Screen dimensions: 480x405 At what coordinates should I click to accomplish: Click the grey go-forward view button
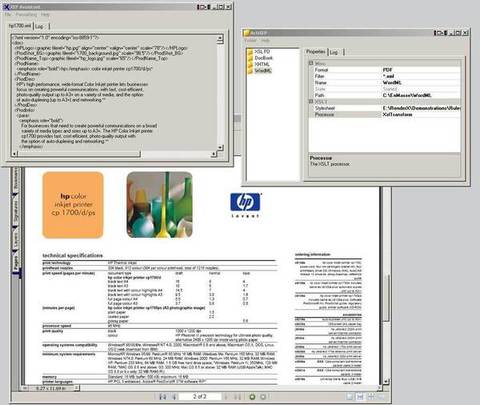[263, 397]
